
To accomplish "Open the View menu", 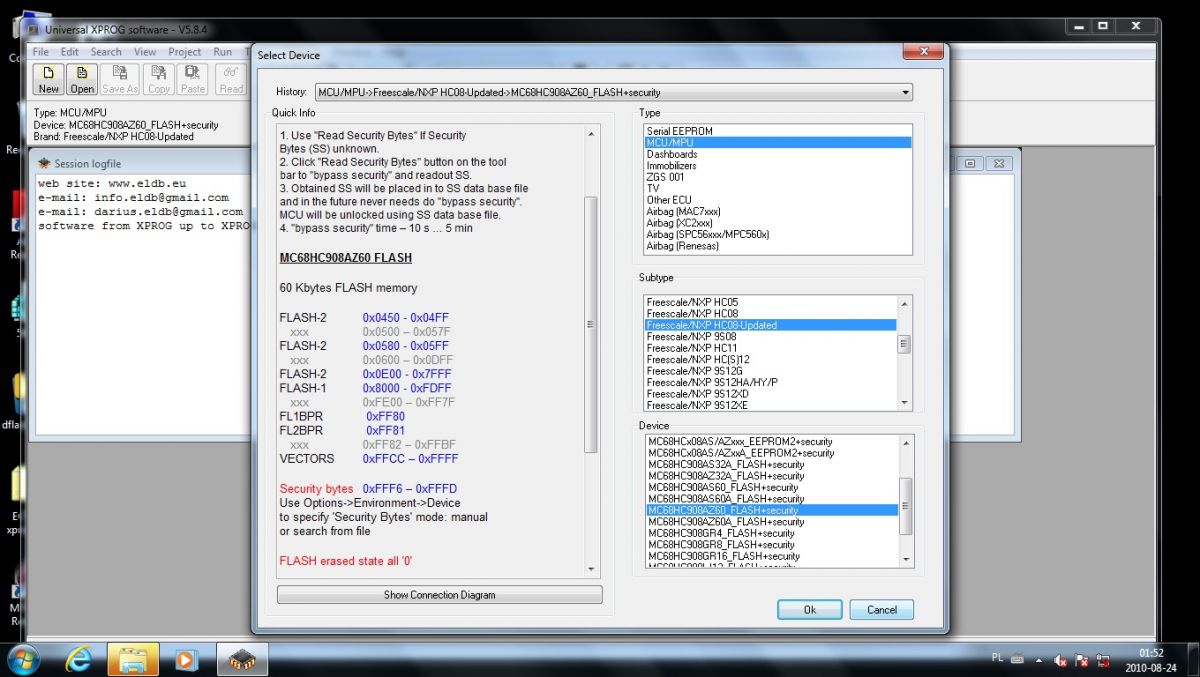I will tap(145, 52).
